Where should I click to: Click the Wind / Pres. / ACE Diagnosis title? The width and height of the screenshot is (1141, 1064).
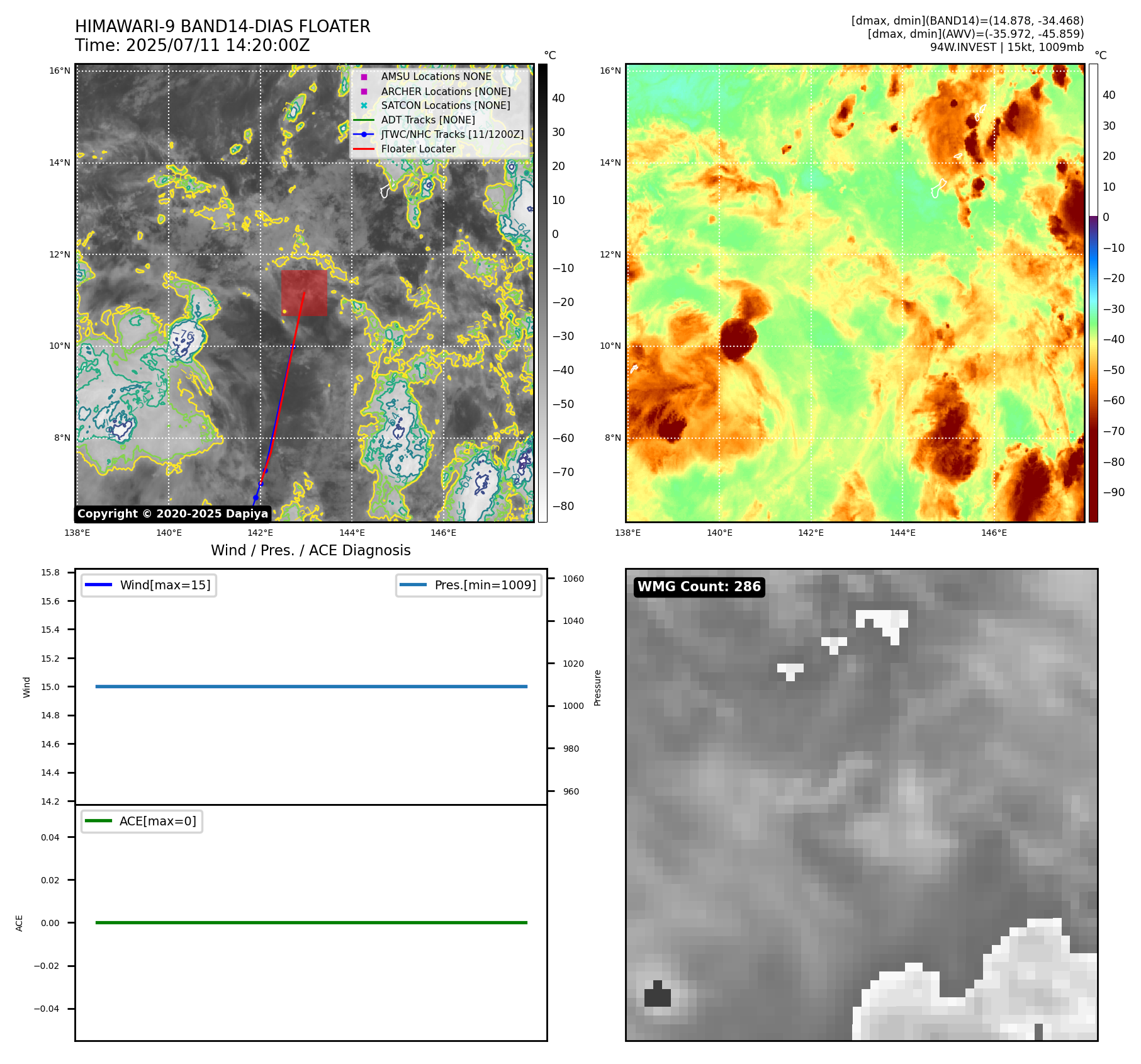311,550
